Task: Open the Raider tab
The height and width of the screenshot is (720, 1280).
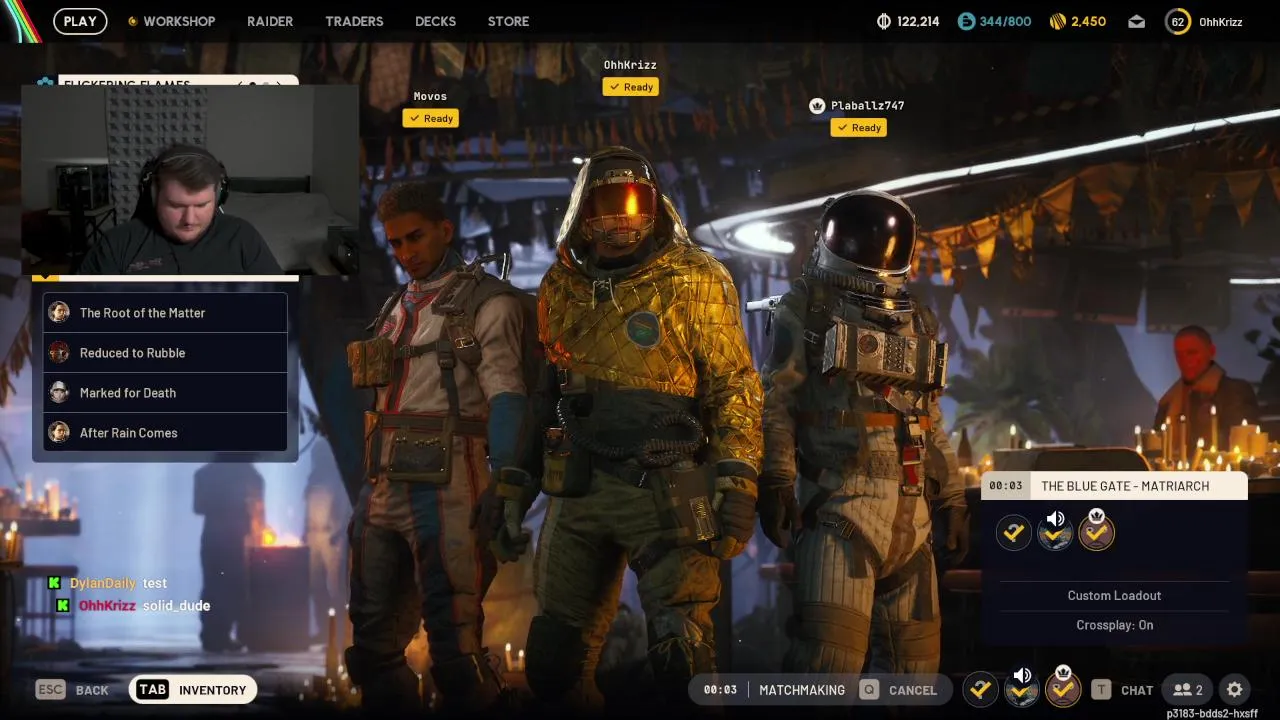Action: [x=270, y=21]
